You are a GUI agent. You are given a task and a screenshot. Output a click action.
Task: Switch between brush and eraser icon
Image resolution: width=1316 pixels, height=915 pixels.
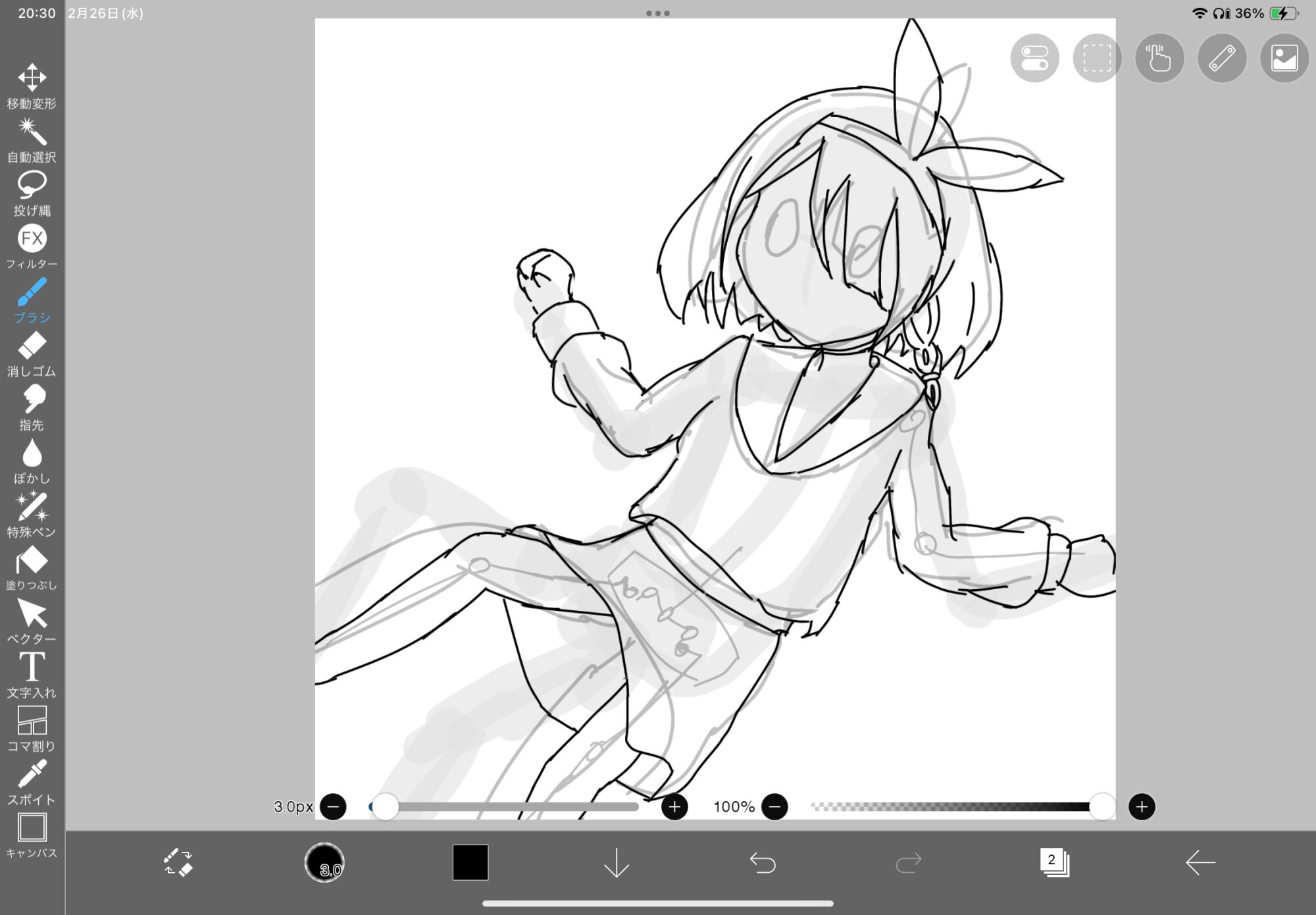tap(178, 862)
